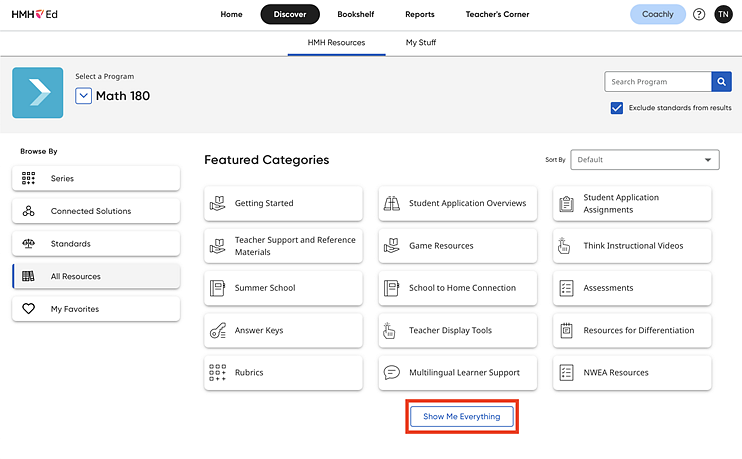Click the School to Home Connection label
Viewport: 742px width, 459px height.
tap(462, 288)
